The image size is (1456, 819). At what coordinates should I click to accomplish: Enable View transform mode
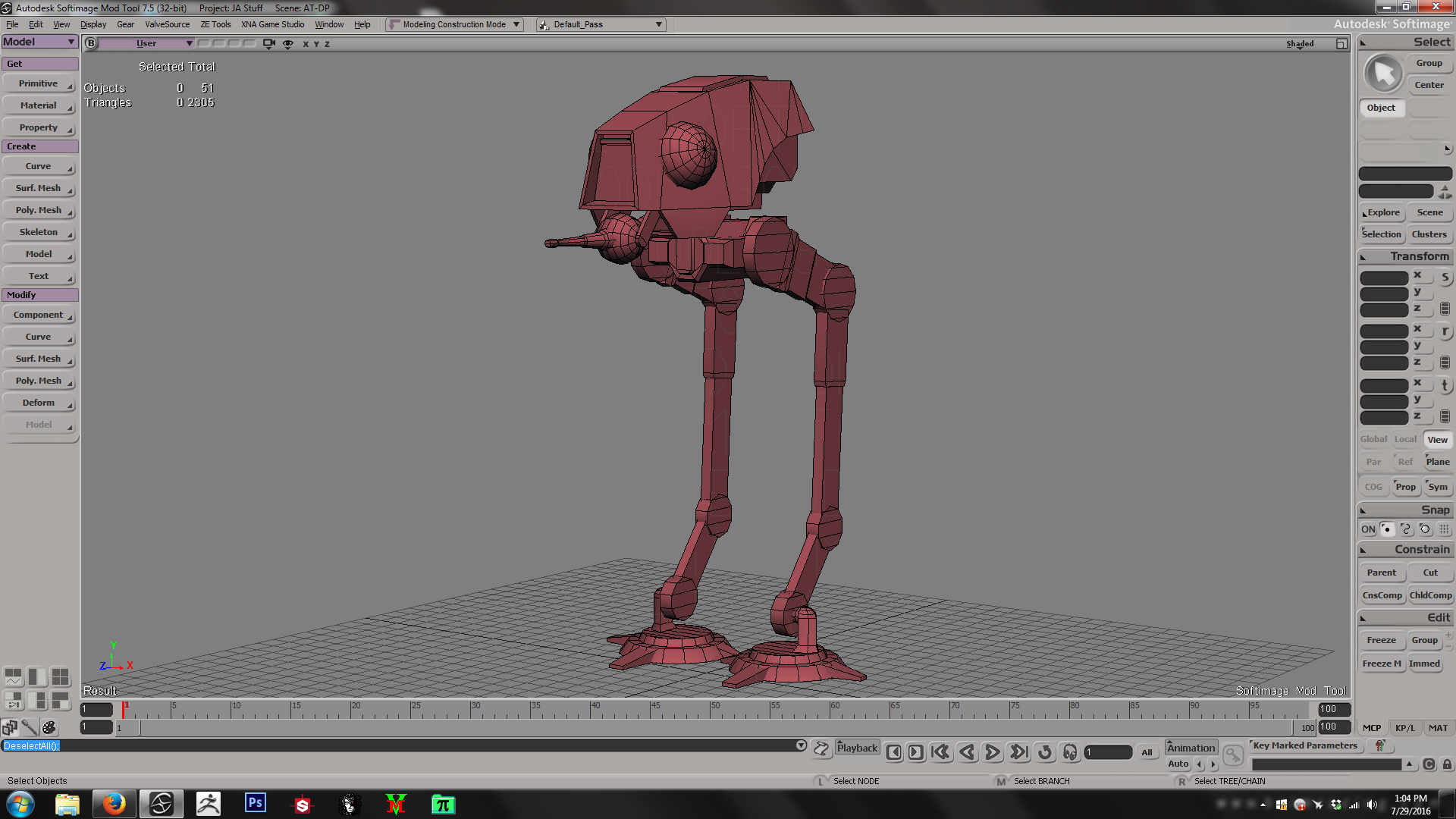coord(1437,440)
